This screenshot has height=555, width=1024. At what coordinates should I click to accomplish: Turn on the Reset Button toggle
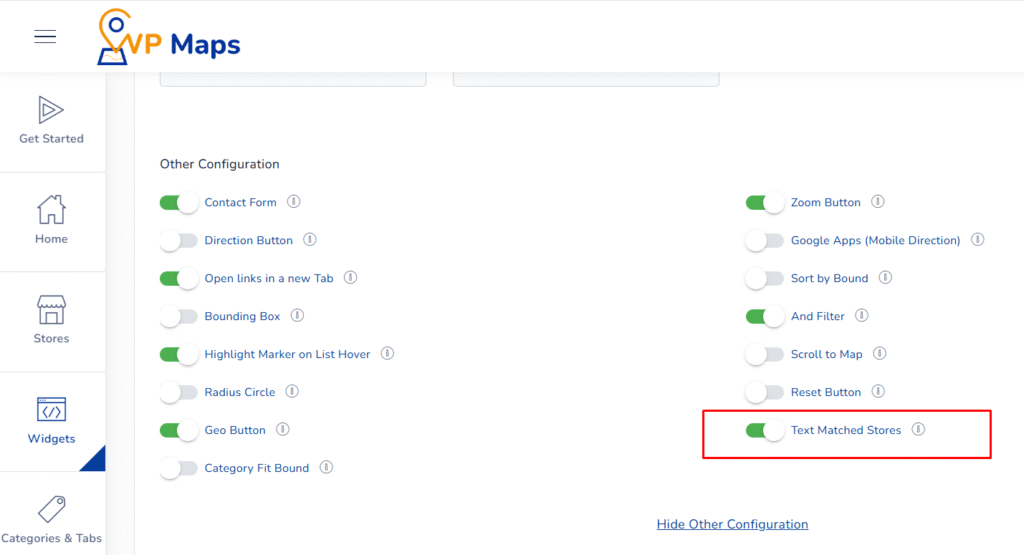(x=765, y=392)
